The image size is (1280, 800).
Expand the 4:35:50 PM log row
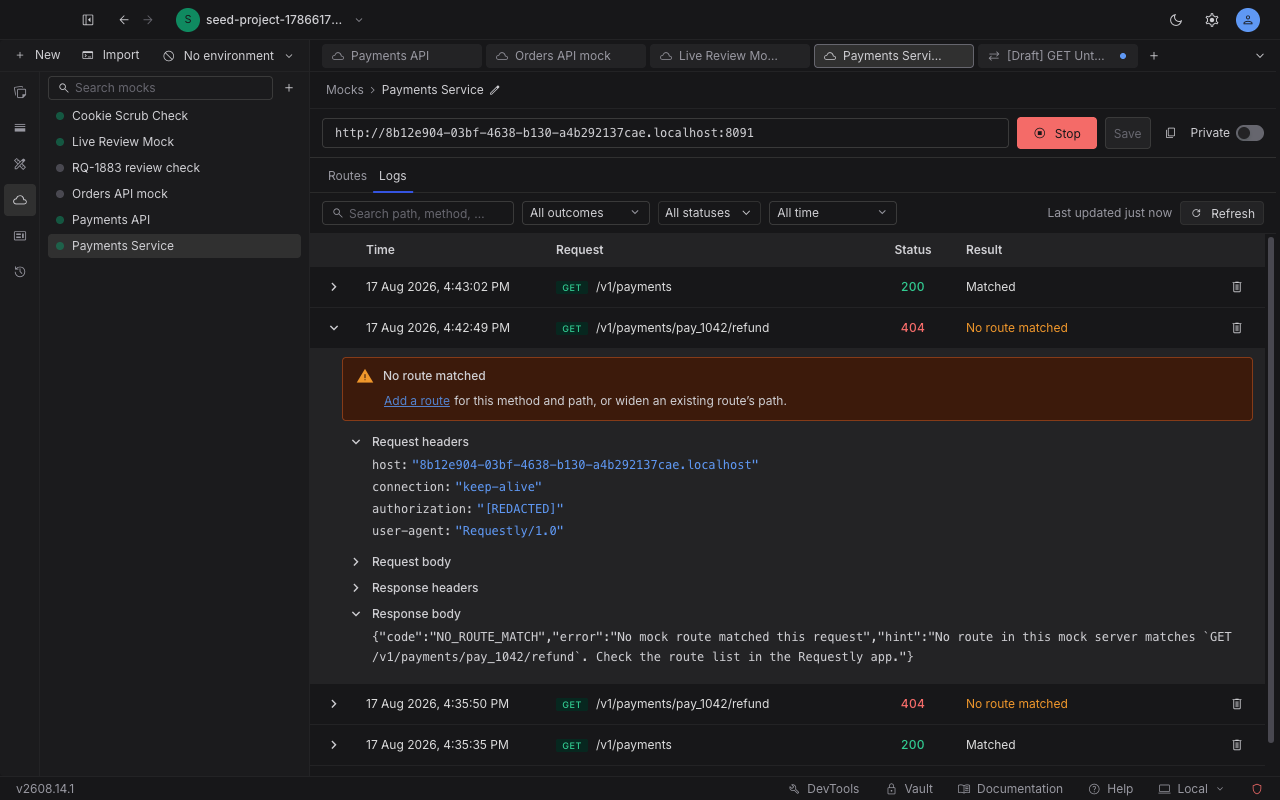tap(334, 704)
